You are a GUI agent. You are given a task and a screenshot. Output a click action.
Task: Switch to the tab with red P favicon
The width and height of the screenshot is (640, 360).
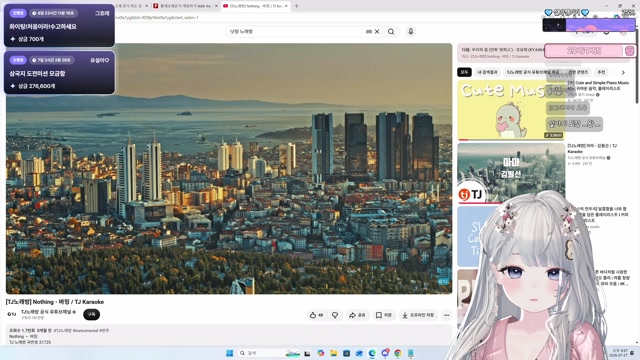click(184, 6)
